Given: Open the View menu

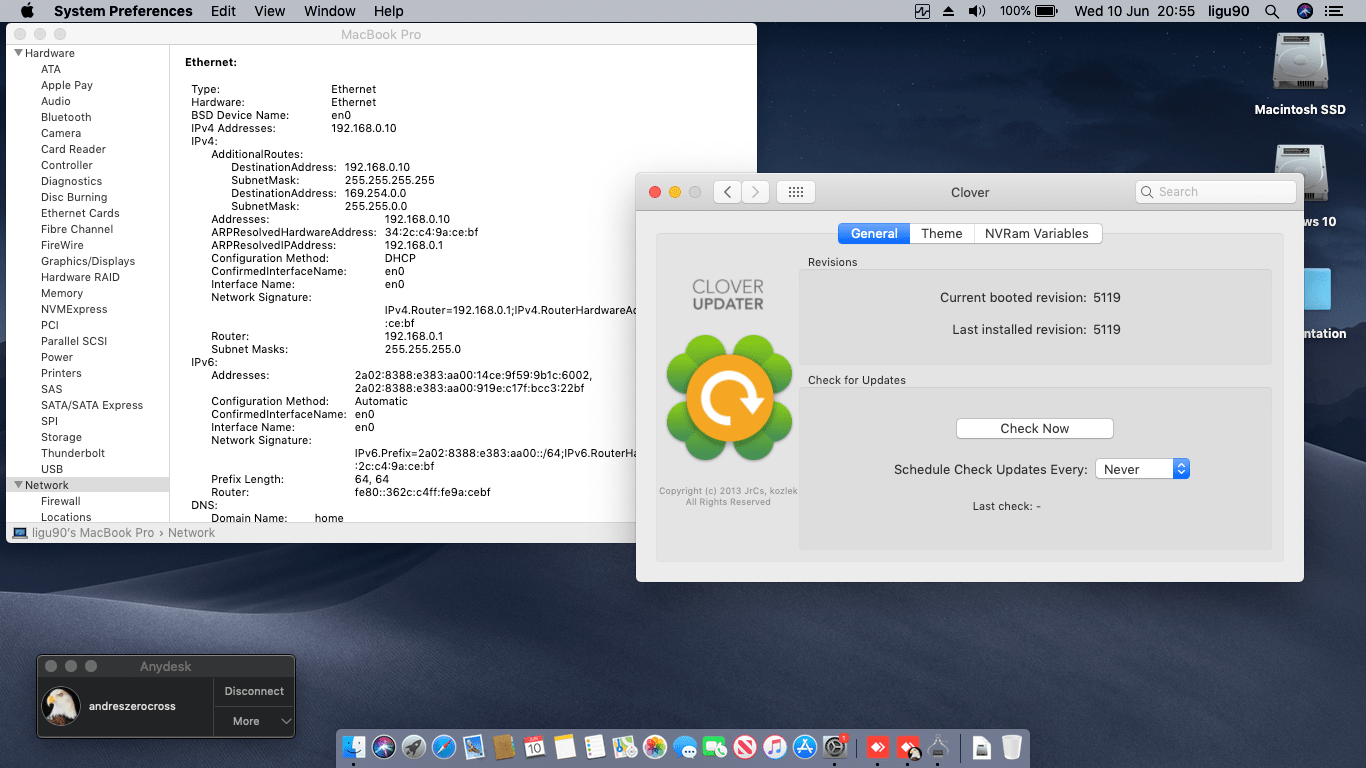Looking at the screenshot, I should pos(270,11).
